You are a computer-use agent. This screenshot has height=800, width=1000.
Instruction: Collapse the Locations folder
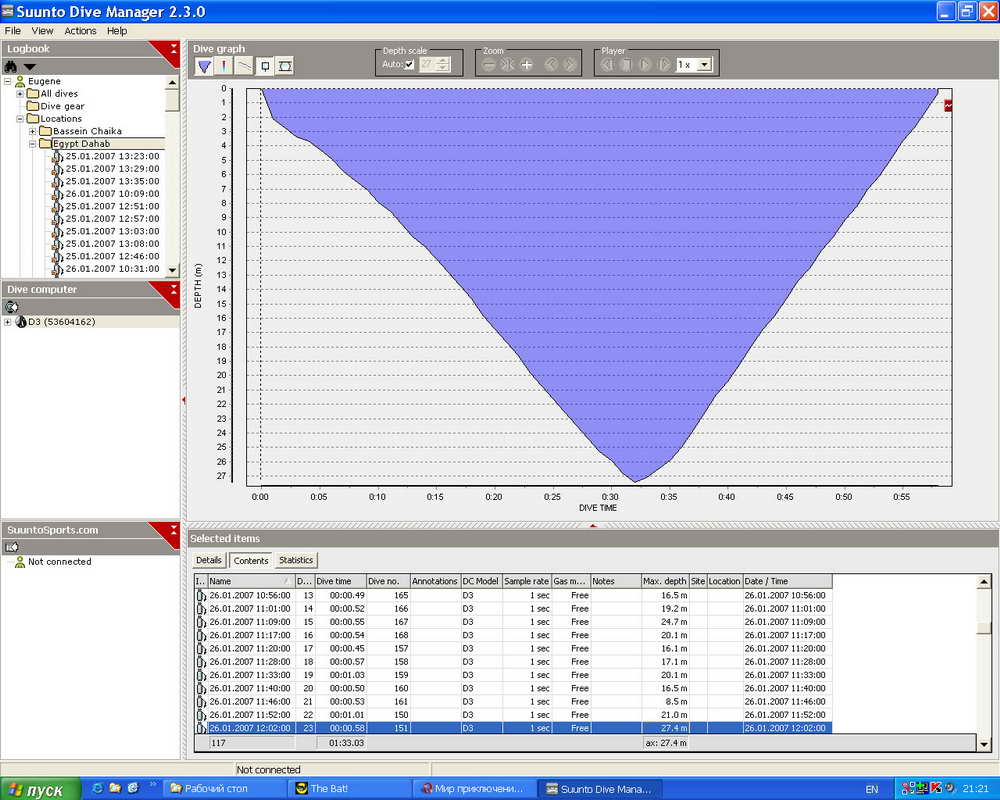[20, 119]
